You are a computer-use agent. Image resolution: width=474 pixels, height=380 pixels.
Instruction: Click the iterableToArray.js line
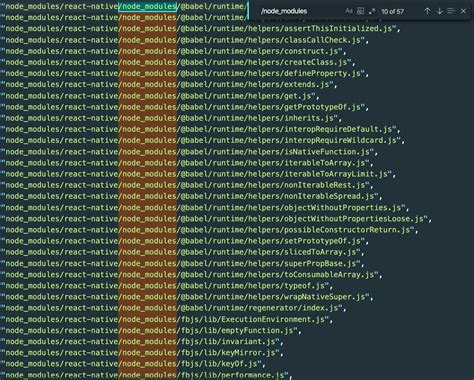coord(187,163)
